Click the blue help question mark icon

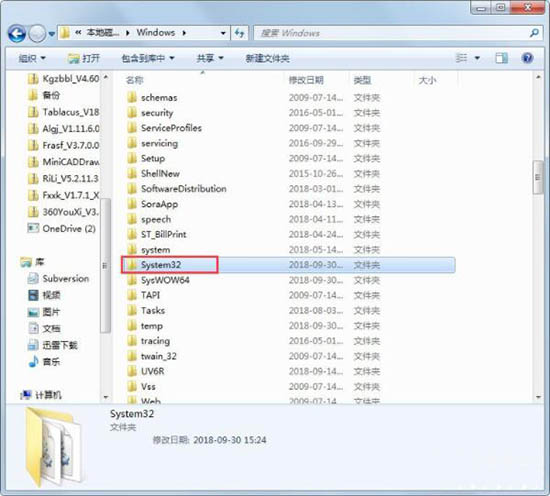click(x=527, y=58)
